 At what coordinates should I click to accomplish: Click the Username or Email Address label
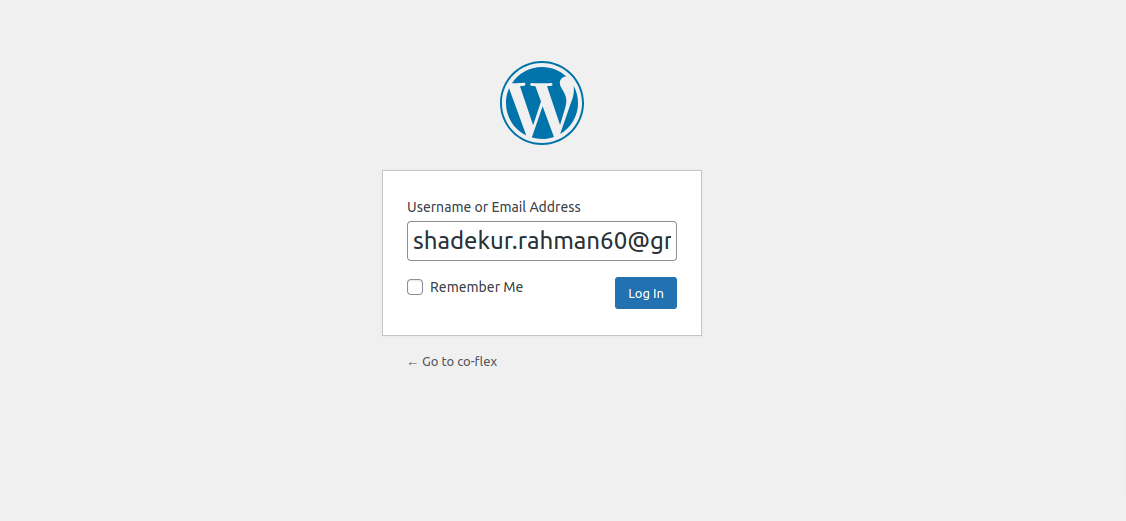pyautogui.click(x=493, y=207)
